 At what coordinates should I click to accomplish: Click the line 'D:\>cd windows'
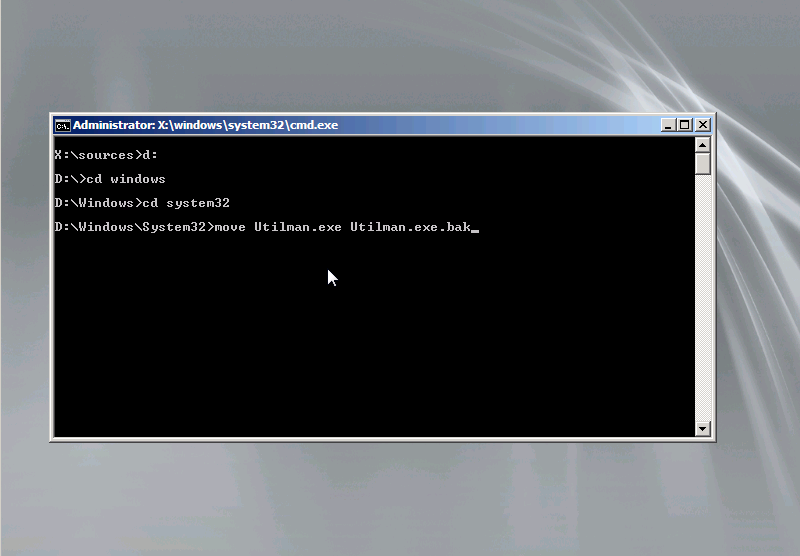click(110, 179)
